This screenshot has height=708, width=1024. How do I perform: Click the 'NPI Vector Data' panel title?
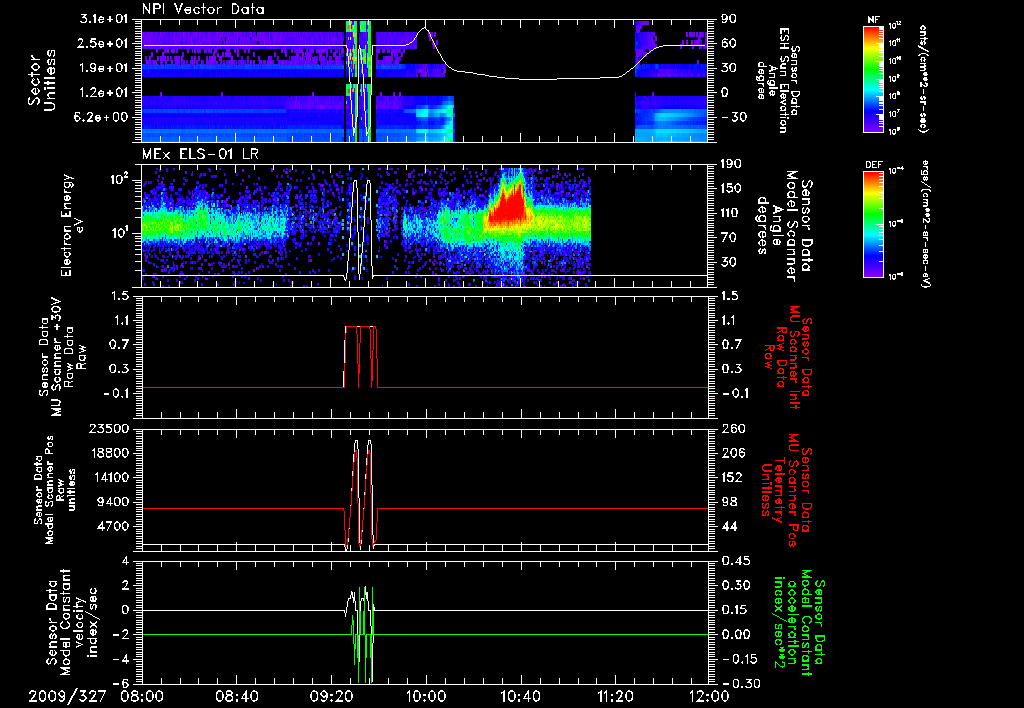[203, 9]
